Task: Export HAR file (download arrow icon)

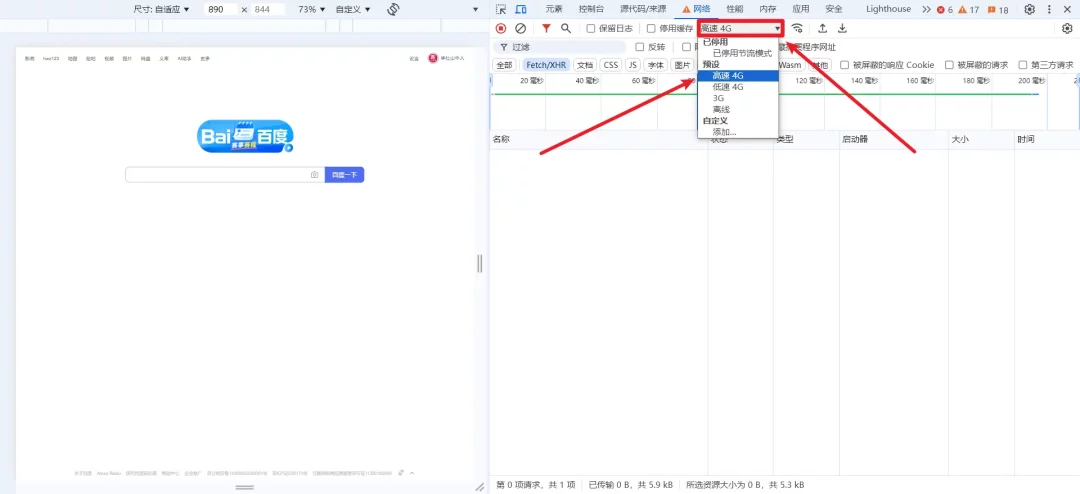Action: 842,28
